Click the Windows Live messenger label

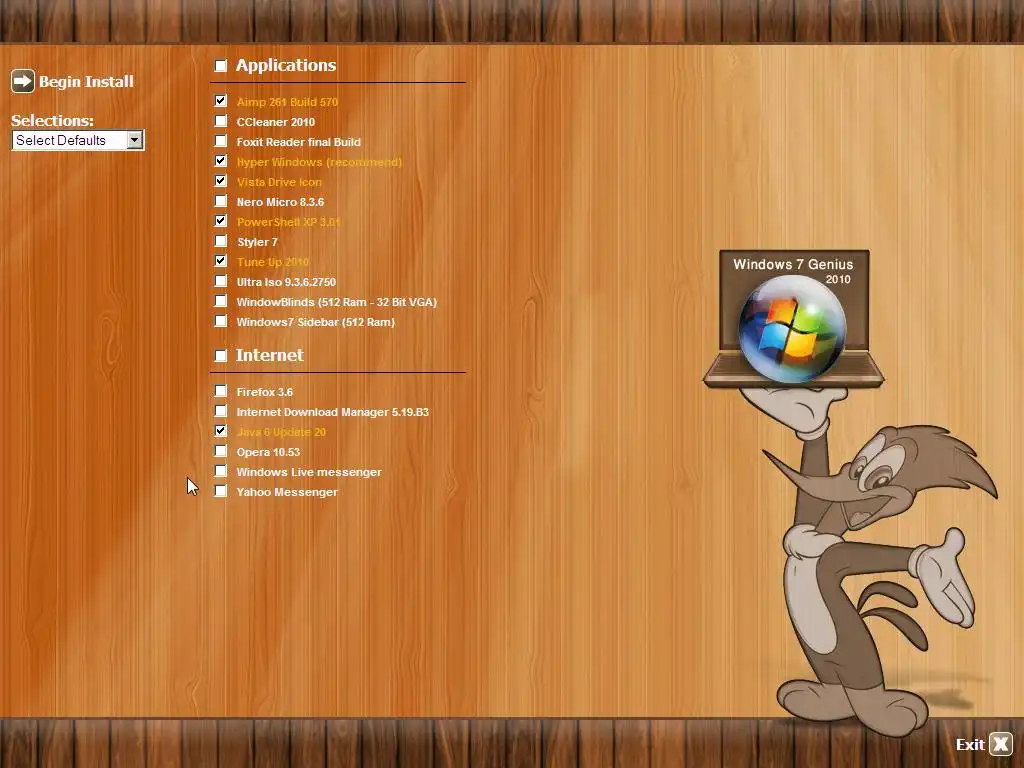point(309,472)
